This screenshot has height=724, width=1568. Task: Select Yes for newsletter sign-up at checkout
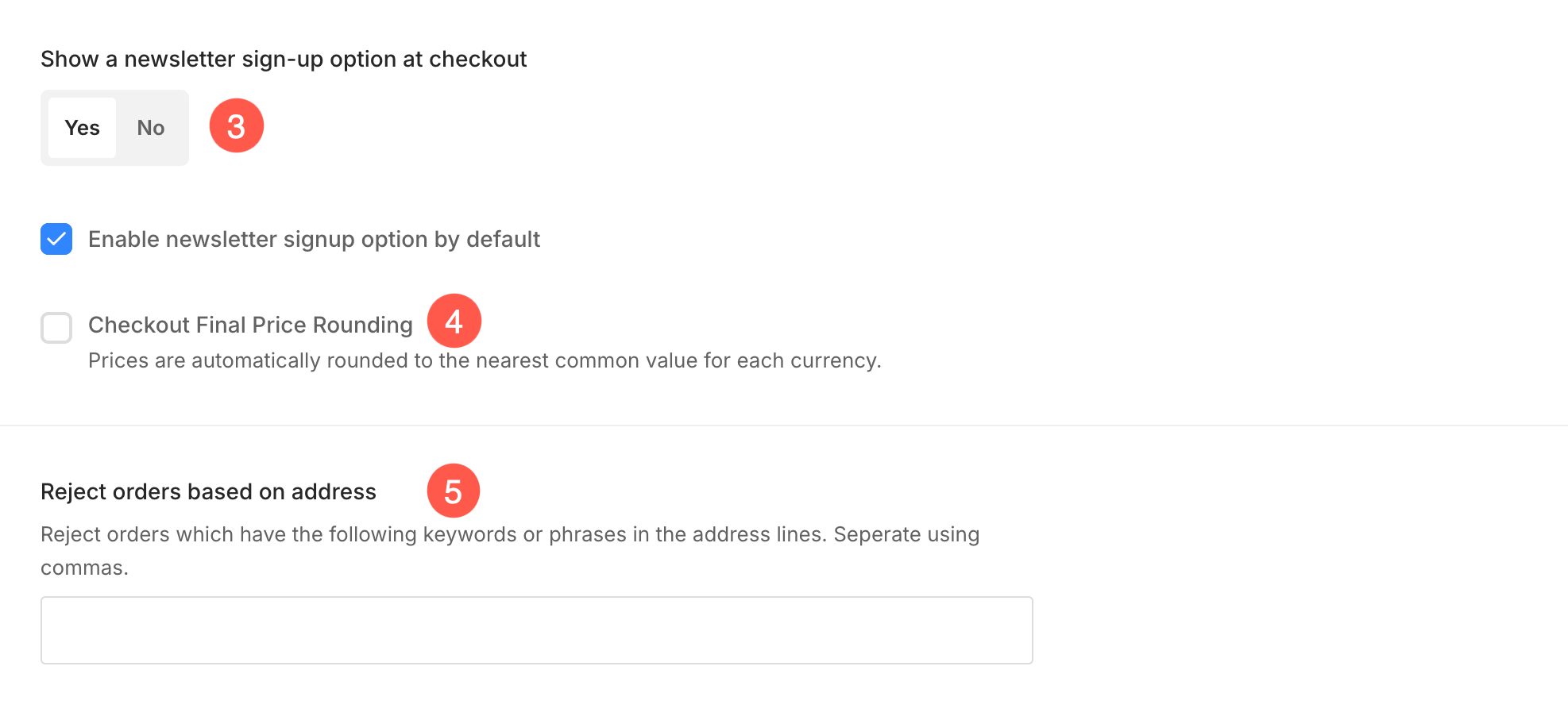pyautogui.click(x=82, y=128)
